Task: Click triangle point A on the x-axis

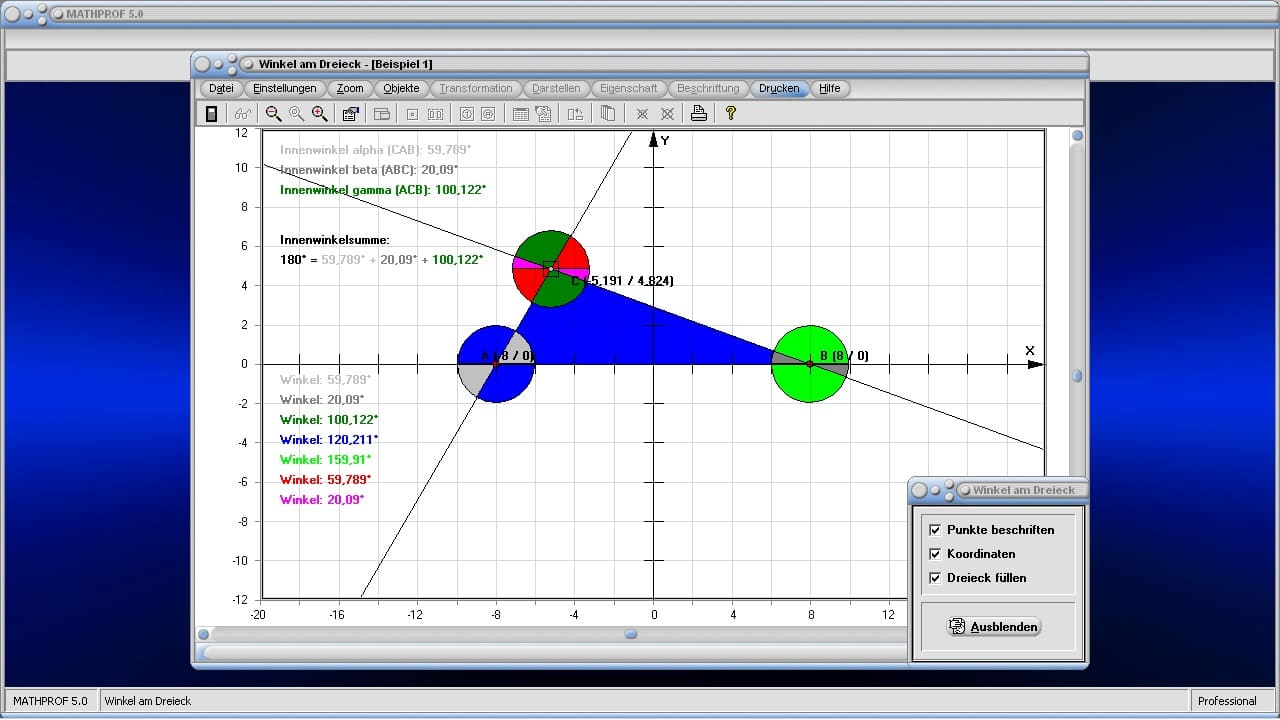Action: [496, 364]
